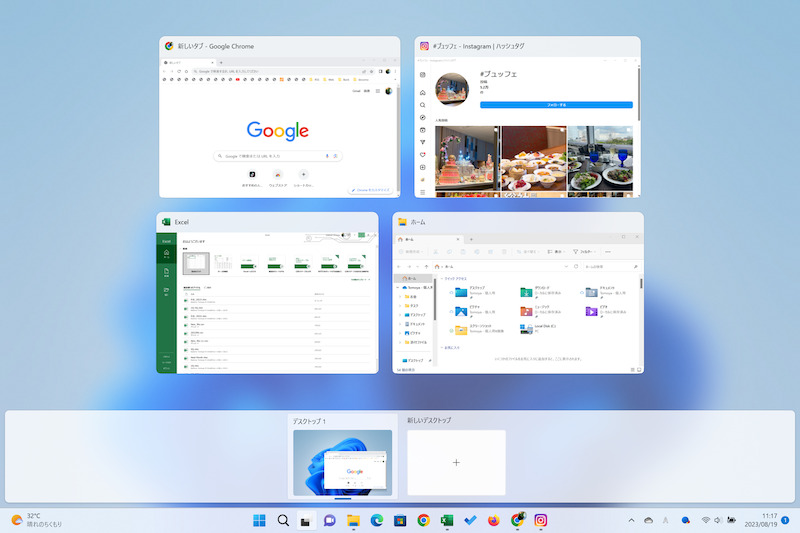Viewport: 800px width, 533px height.
Task: Click the To Do checkmark taskbar icon
Action: [470, 520]
